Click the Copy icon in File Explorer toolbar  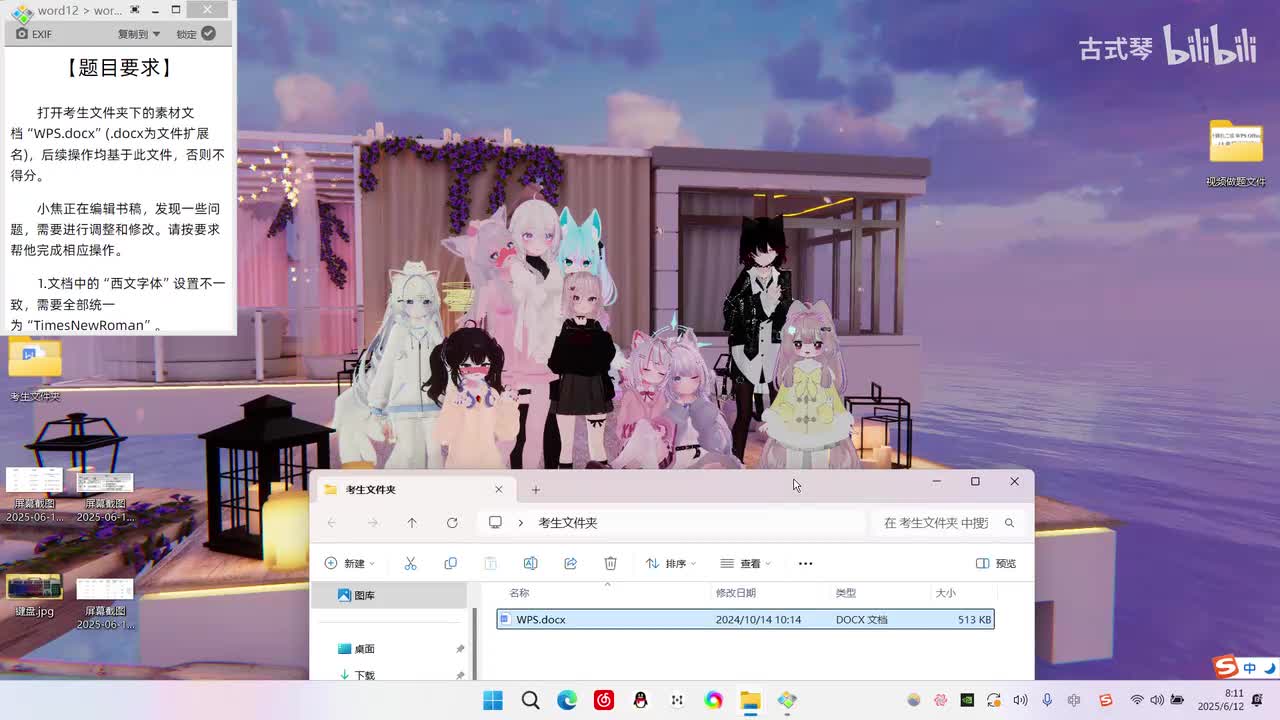click(450, 563)
